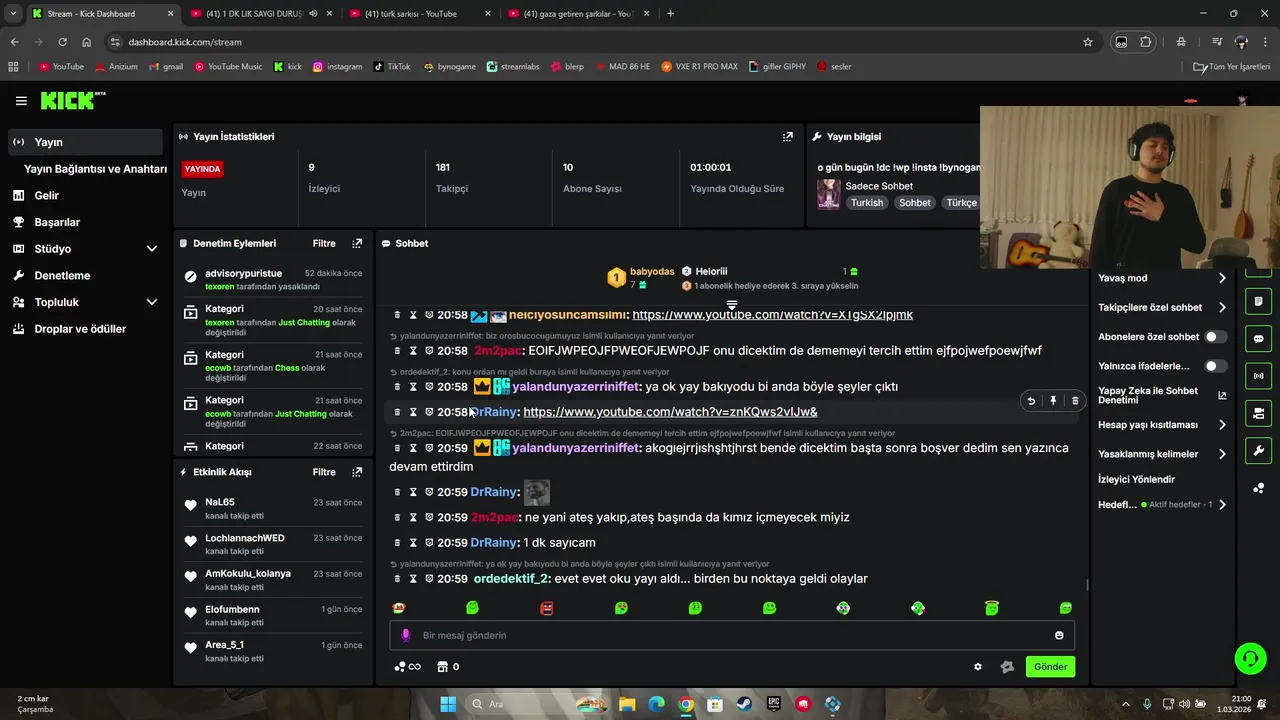Toggle Yalnızca ifadelerle switch

(x=1216, y=366)
